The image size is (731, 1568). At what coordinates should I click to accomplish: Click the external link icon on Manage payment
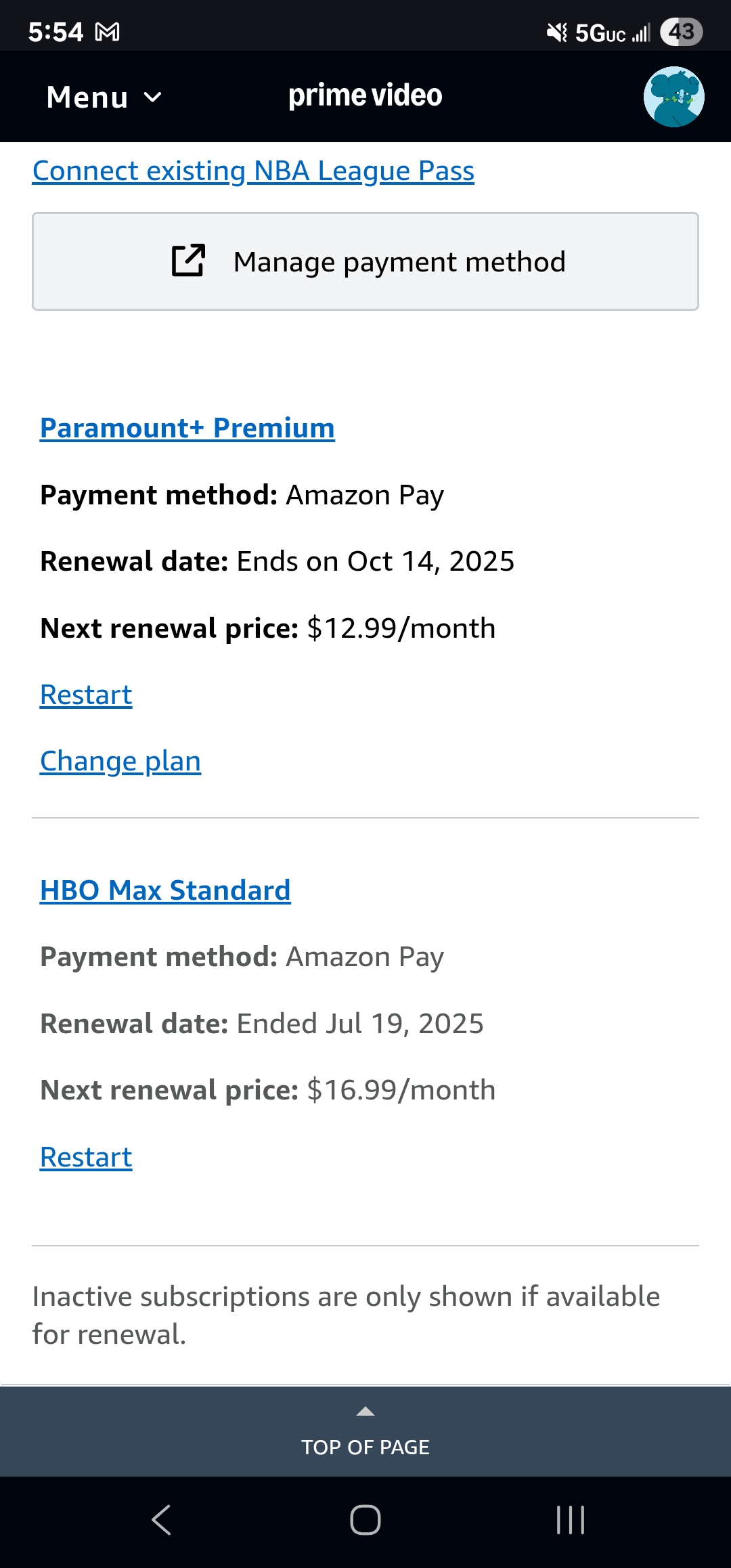tap(188, 261)
